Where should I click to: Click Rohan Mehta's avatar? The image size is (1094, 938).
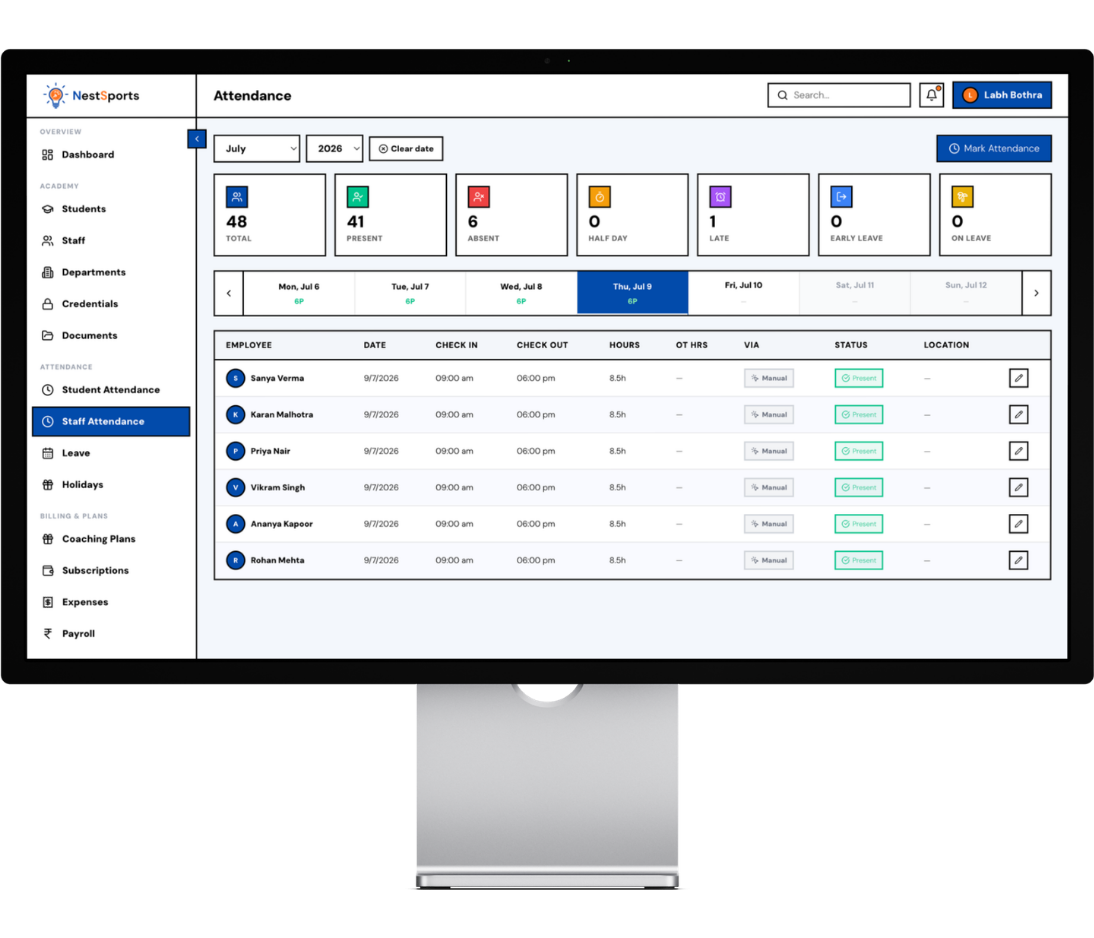tap(236, 560)
